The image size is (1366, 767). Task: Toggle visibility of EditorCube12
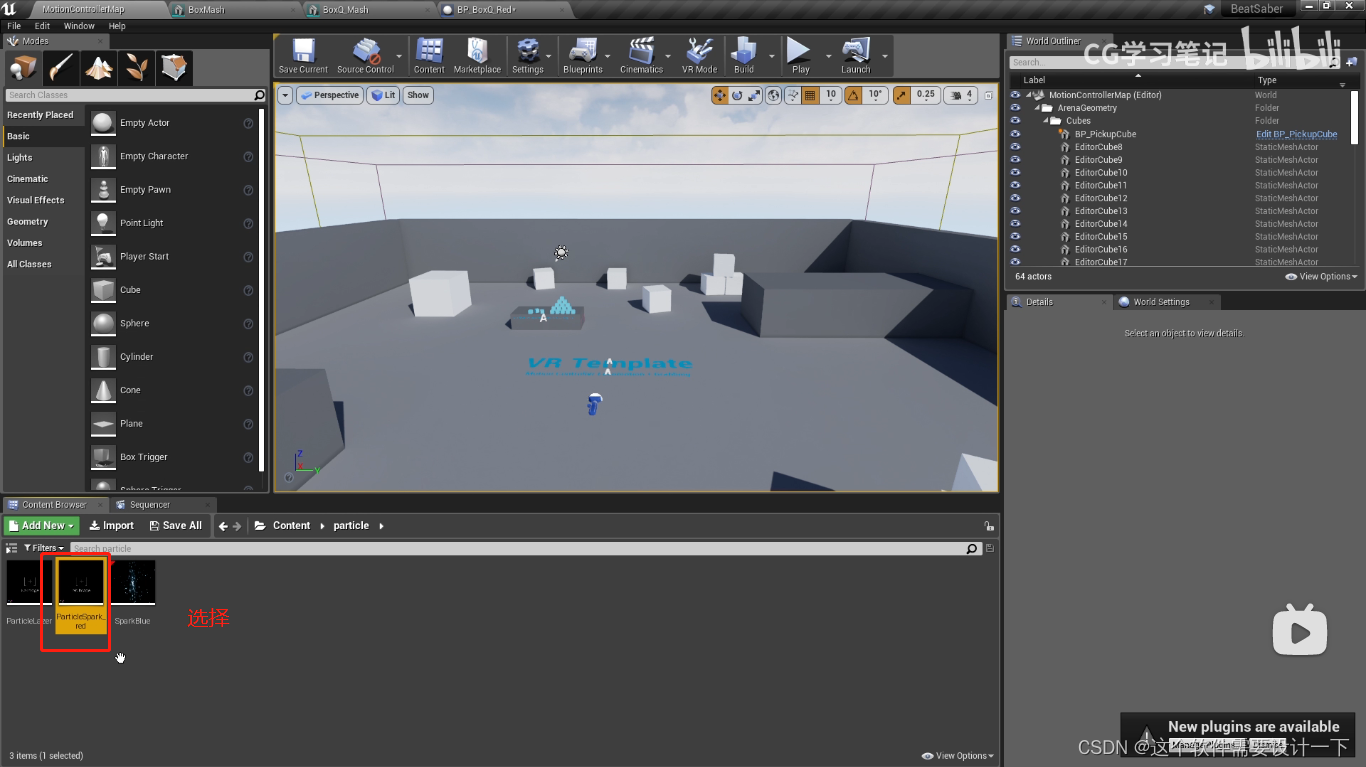pyautogui.click(x=1015, y=198)
